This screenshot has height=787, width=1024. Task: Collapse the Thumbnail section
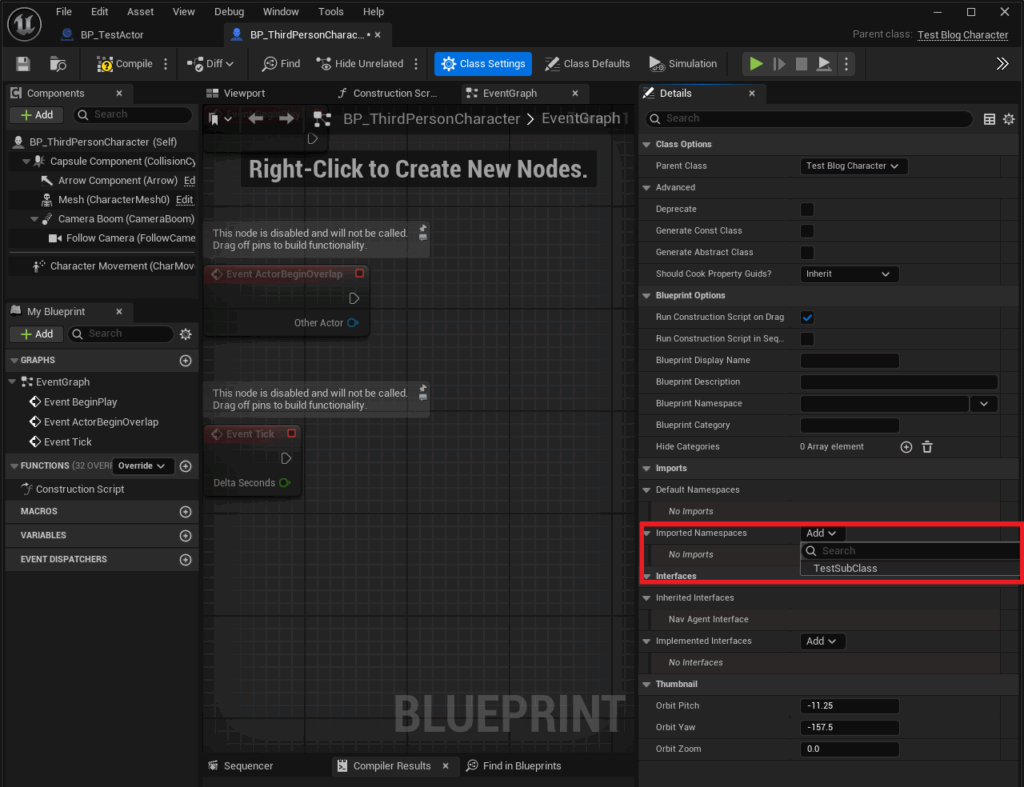tap(647, 684)
